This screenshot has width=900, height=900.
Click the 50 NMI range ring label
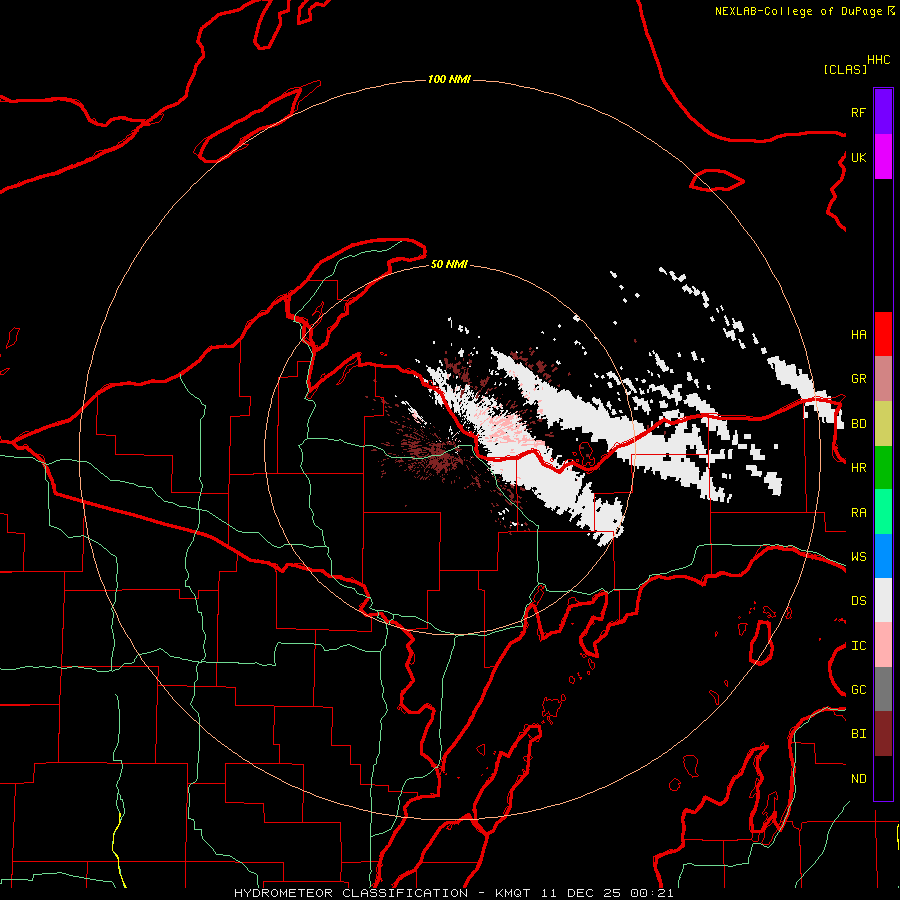click(449, 264)
